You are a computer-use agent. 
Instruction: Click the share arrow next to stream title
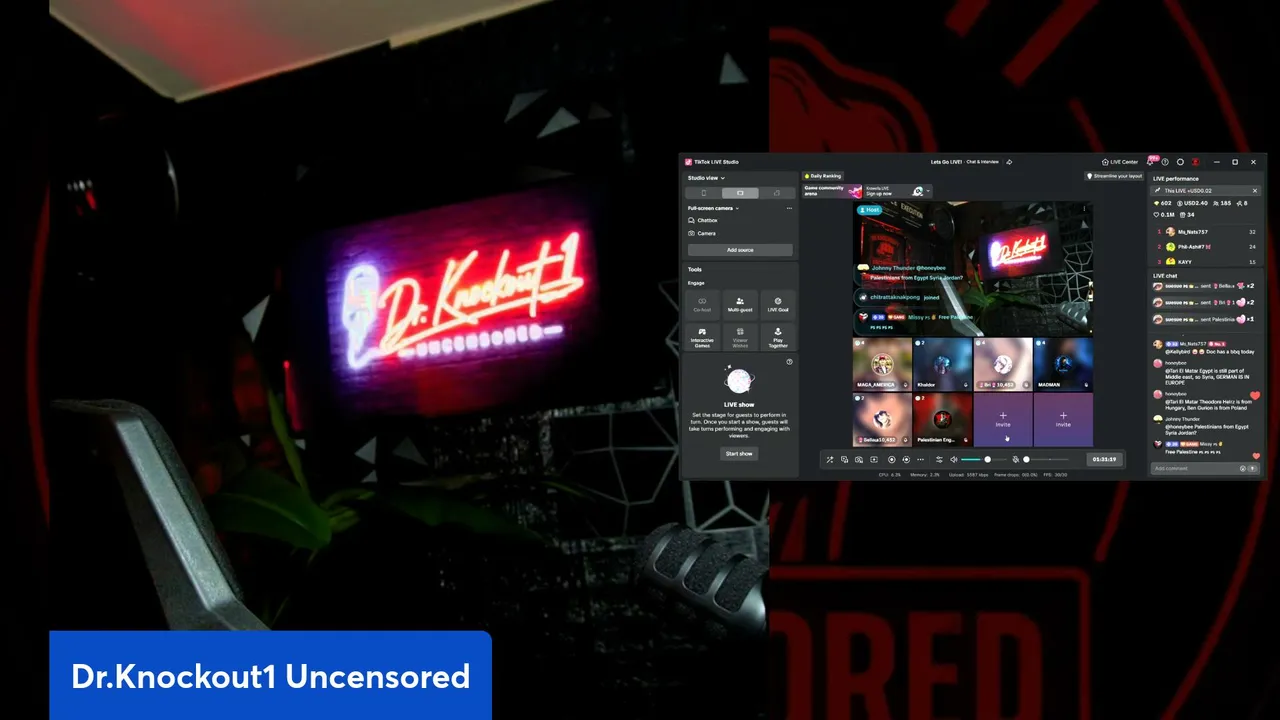[1009, 161]
